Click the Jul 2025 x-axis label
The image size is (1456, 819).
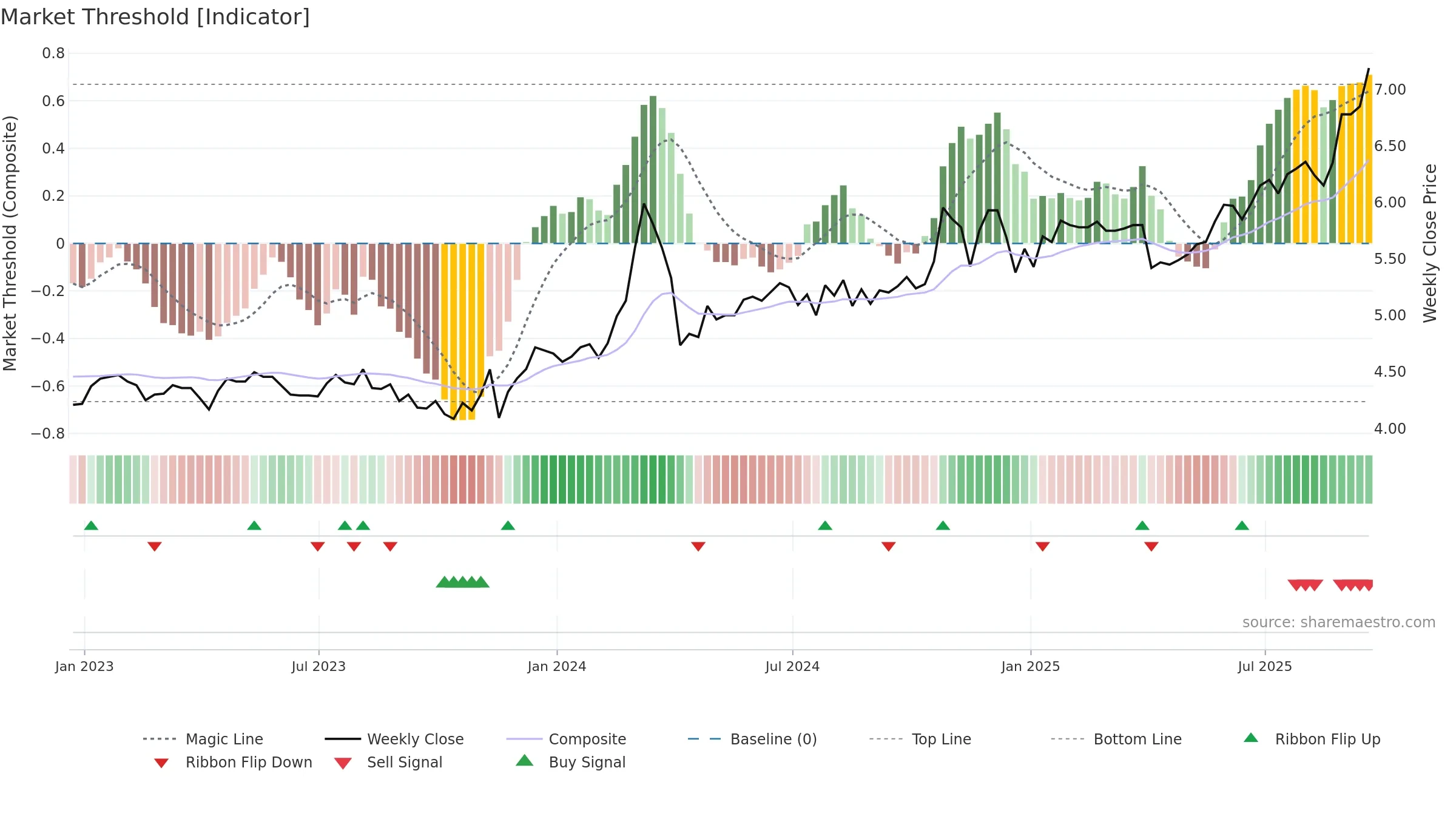coord(1265,667)
